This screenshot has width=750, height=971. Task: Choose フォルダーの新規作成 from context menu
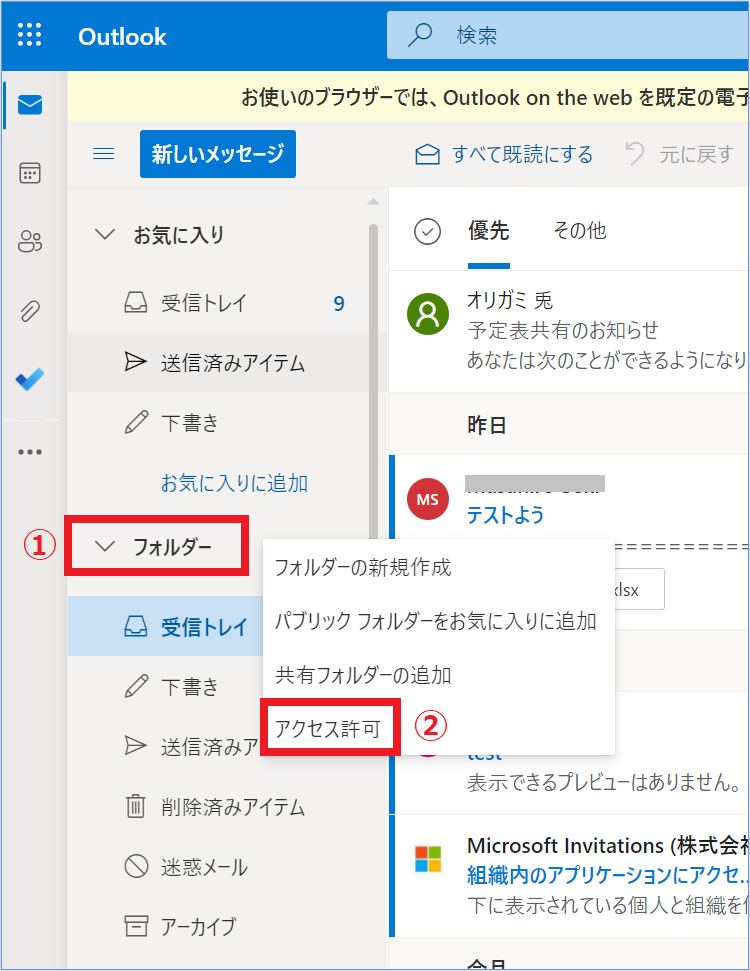pyautogui.click(x=439, y=567)
